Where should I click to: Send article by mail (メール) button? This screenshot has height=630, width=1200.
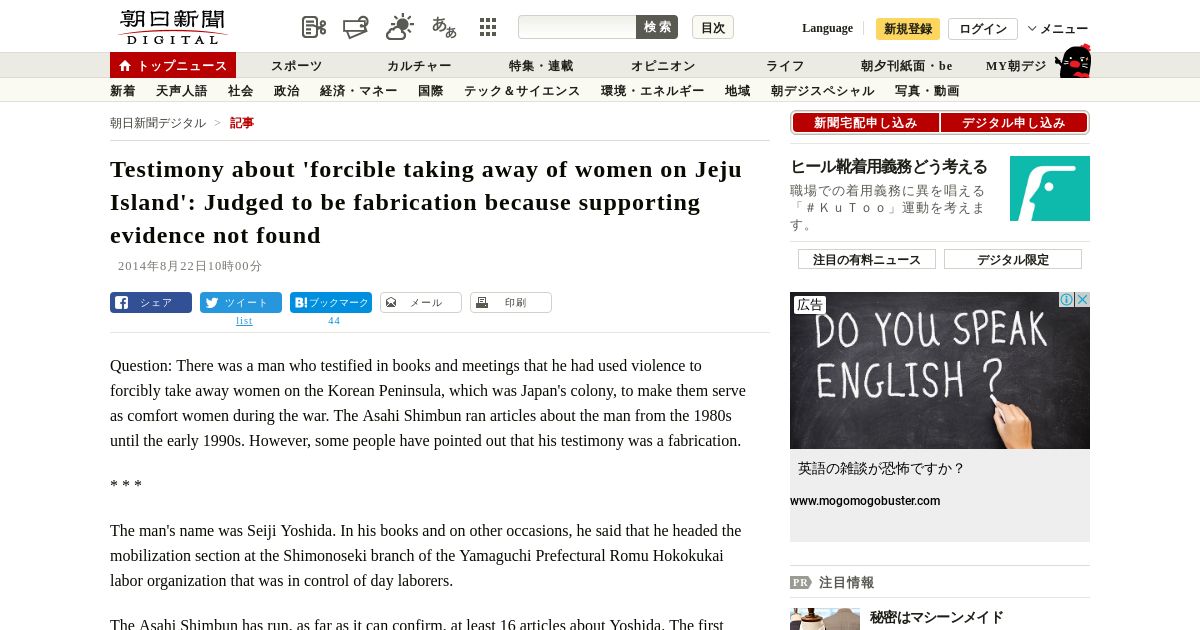click(421, 303)
